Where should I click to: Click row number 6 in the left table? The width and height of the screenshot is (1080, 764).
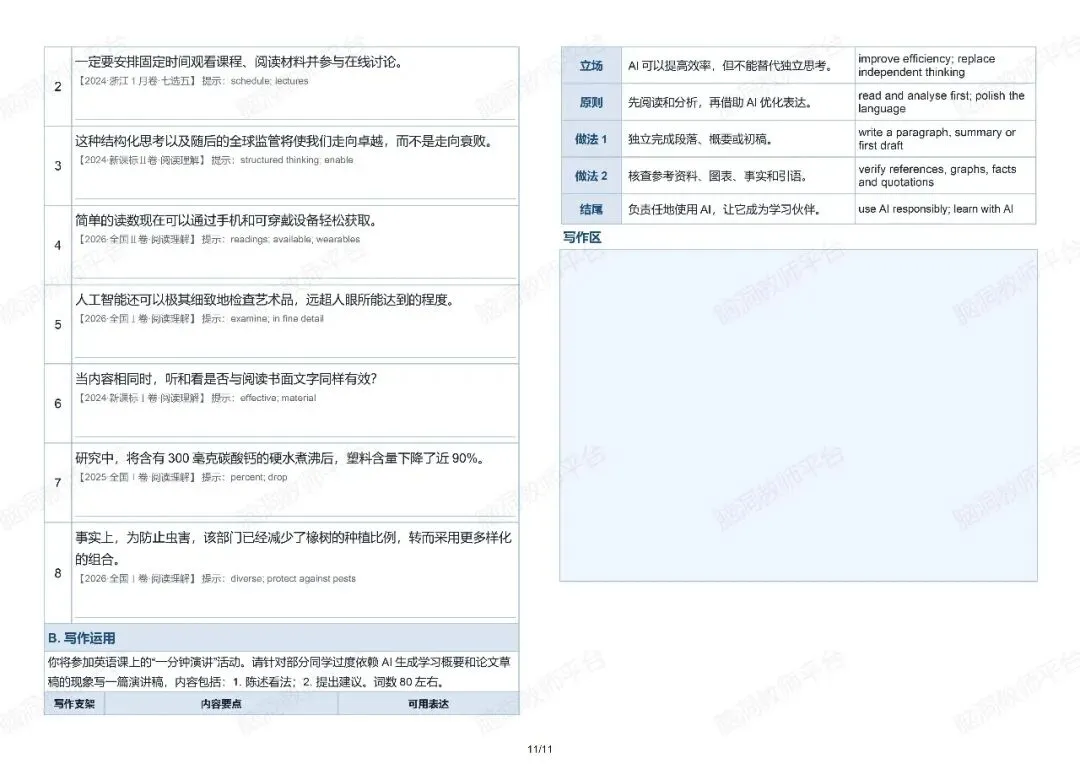pyautogui.click(x=58, y=404)
